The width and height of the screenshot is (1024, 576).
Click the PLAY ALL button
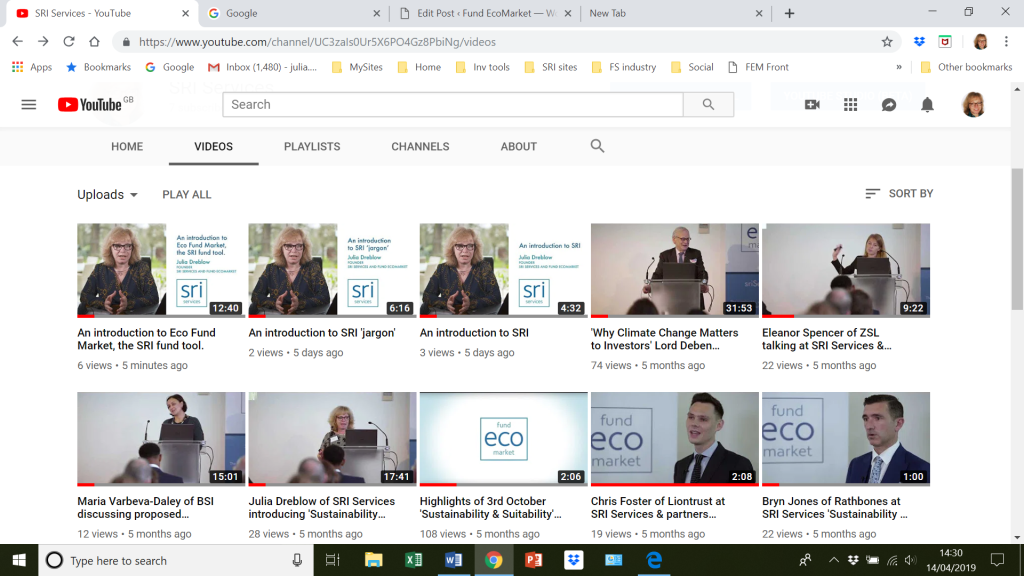(186, 194)
